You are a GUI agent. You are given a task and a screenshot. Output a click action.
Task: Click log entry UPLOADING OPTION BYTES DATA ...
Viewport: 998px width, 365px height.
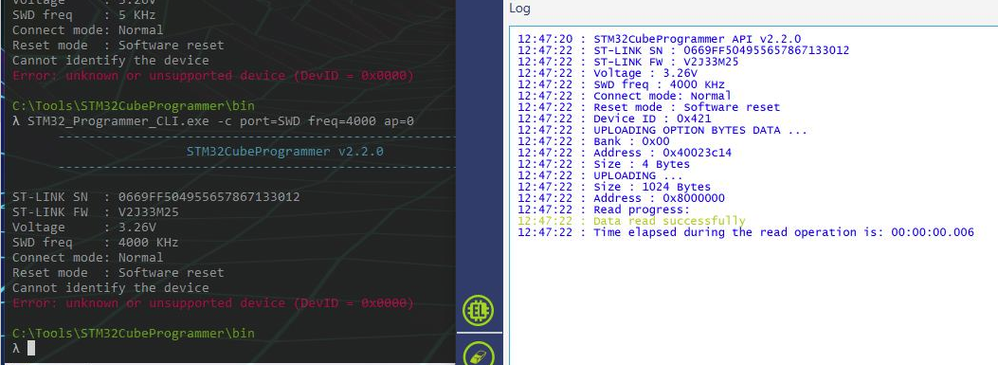pos(662,130)
